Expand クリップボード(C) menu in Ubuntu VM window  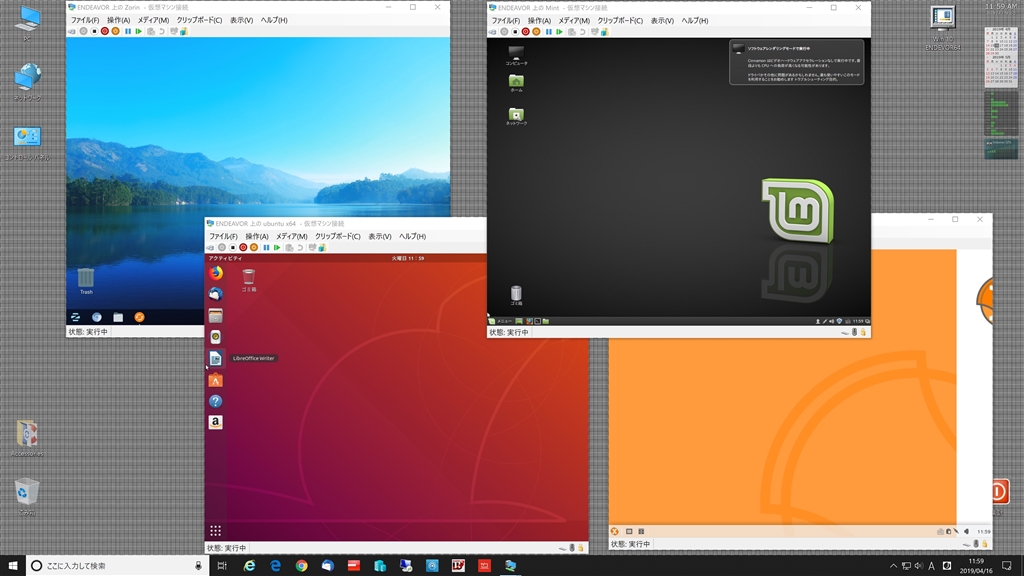(x=338, y=236)
